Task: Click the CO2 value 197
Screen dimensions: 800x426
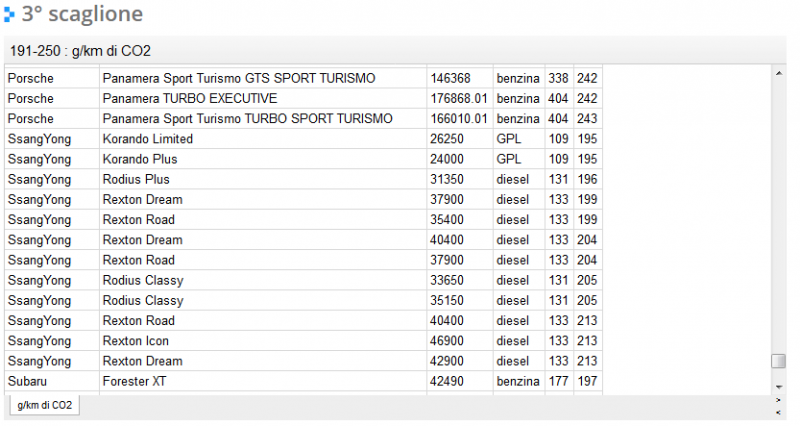Action: pos(588,382)
